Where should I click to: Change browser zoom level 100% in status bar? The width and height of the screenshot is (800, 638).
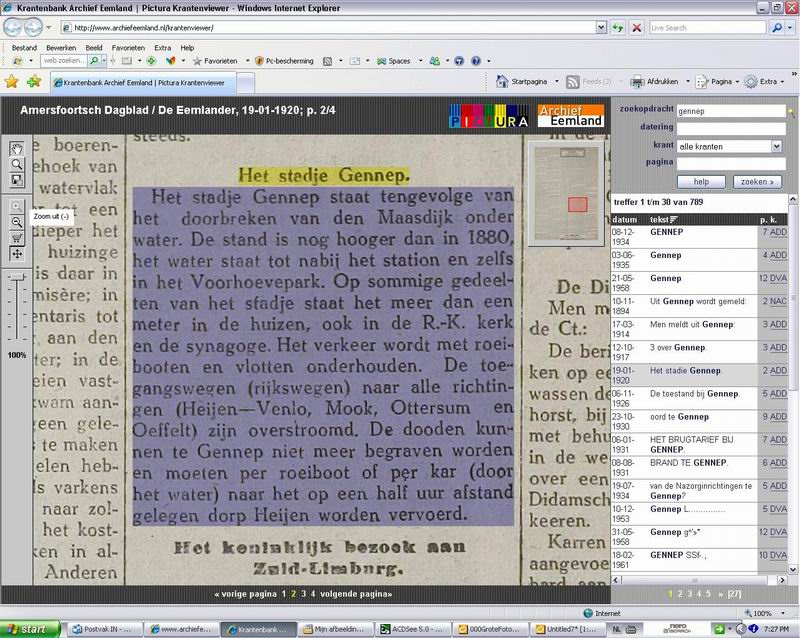(x=765, y=613)
